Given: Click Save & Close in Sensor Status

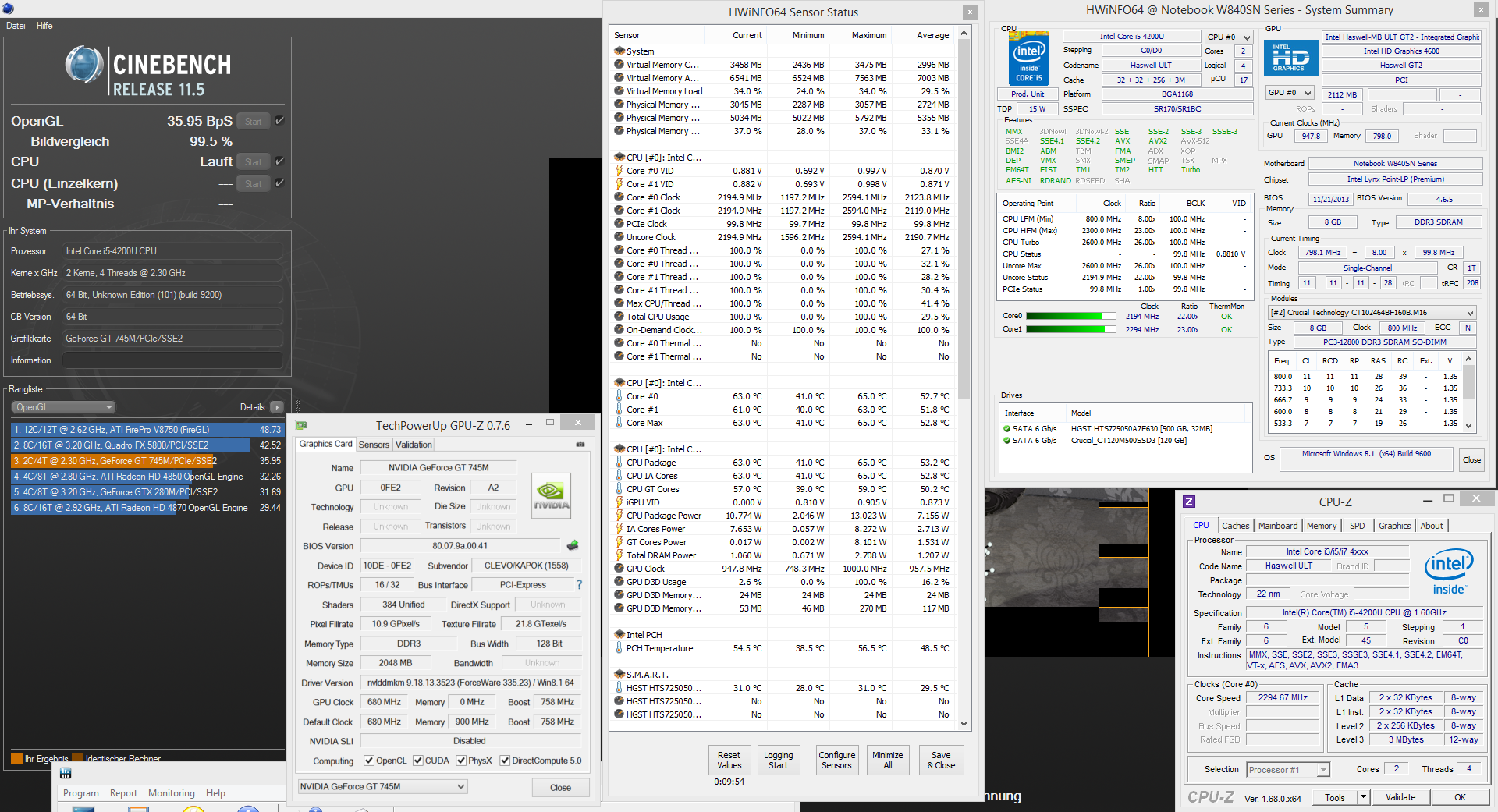Looking at the screenshot, I should coord(941,761).
